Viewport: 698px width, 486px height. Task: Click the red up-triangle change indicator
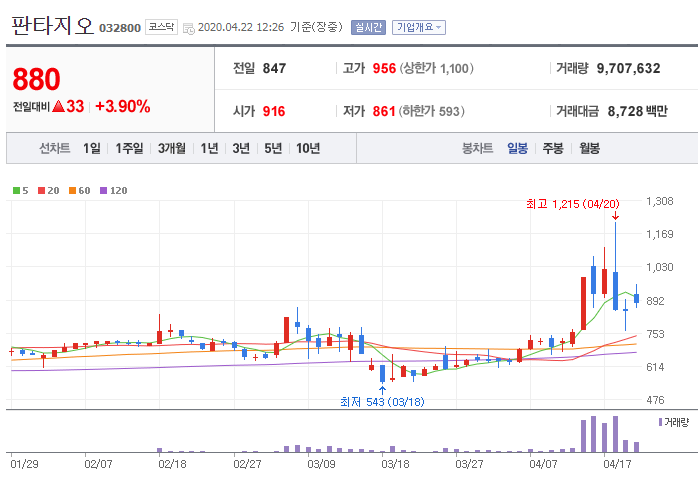tap(59, 106)
